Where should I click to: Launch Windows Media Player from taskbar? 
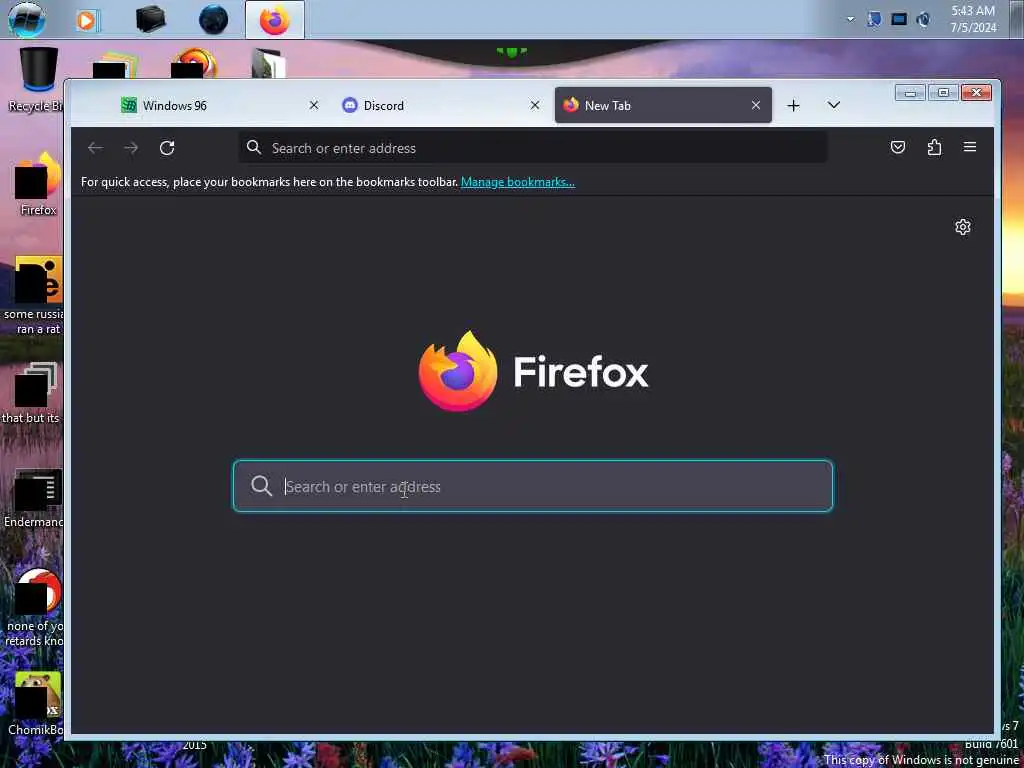pyautogui.click(x=87, y=20)
